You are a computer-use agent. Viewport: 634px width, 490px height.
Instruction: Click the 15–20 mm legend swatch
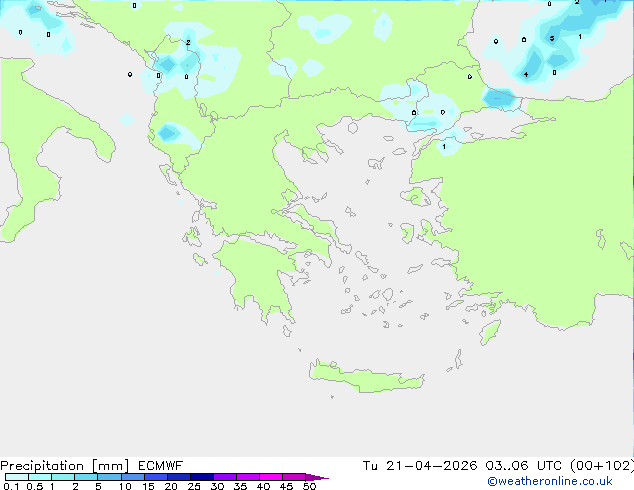(156, 477)
